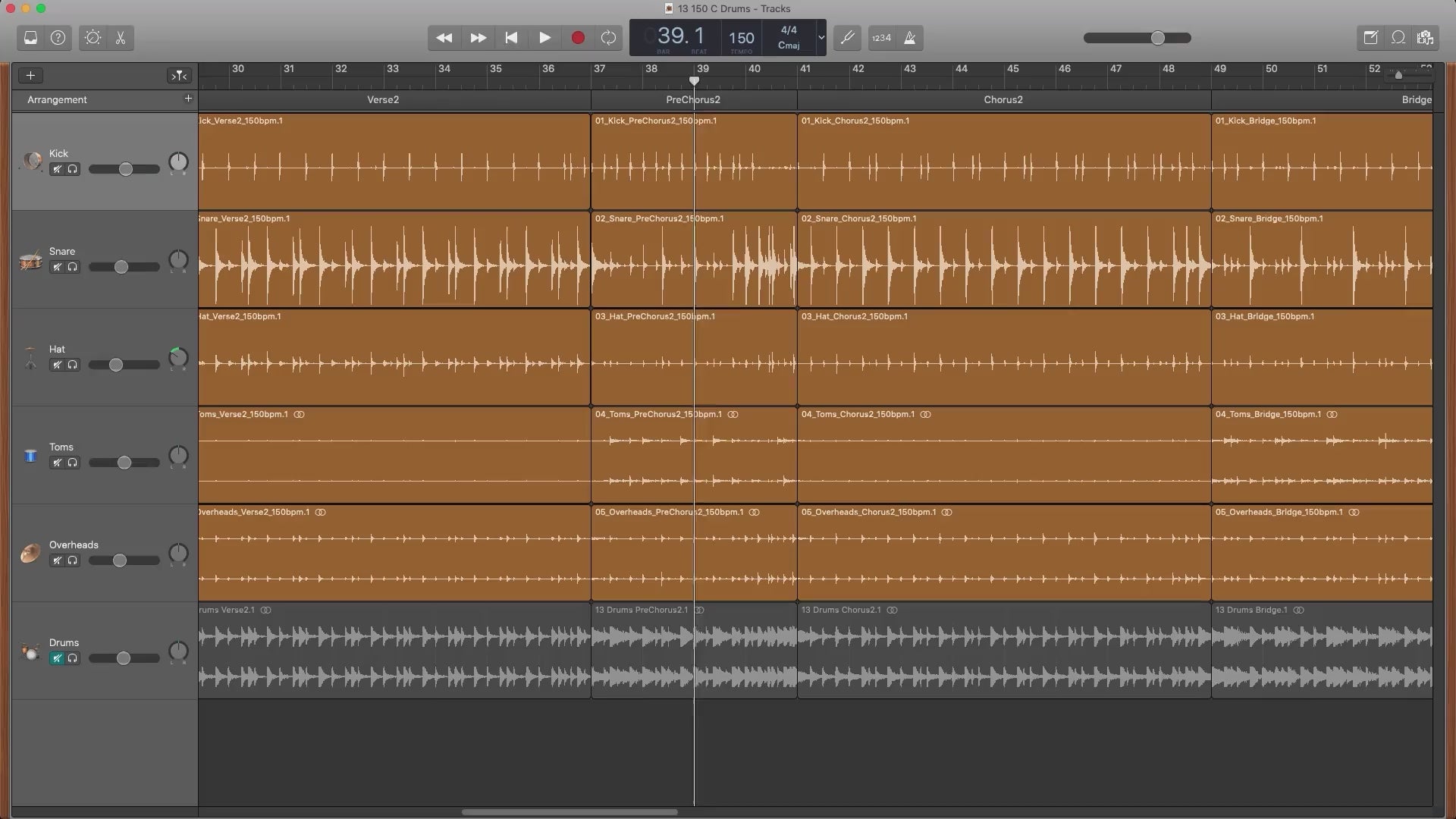Open the Media Browser button
Viewport: 1456px width, 819px height.
click(x=1425, y=38)
